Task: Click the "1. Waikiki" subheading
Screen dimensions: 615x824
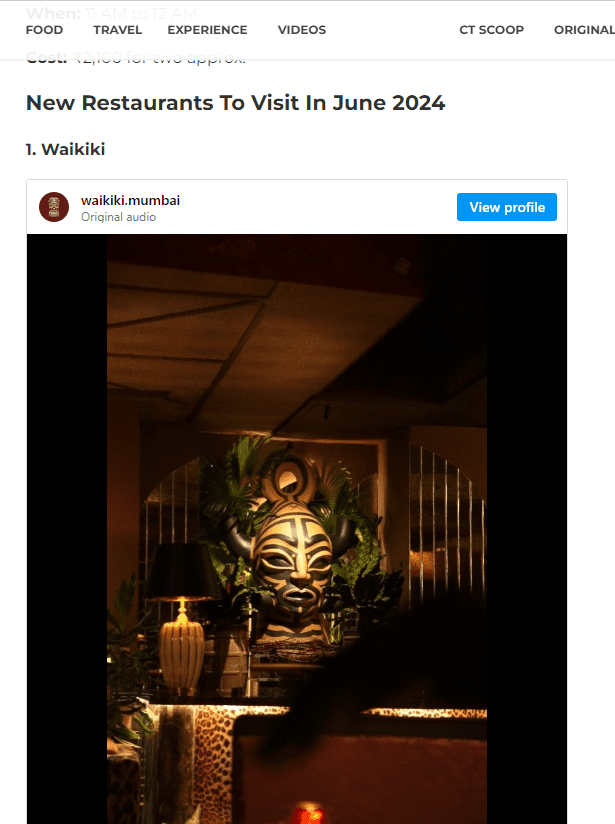Action: pos(66,149)
